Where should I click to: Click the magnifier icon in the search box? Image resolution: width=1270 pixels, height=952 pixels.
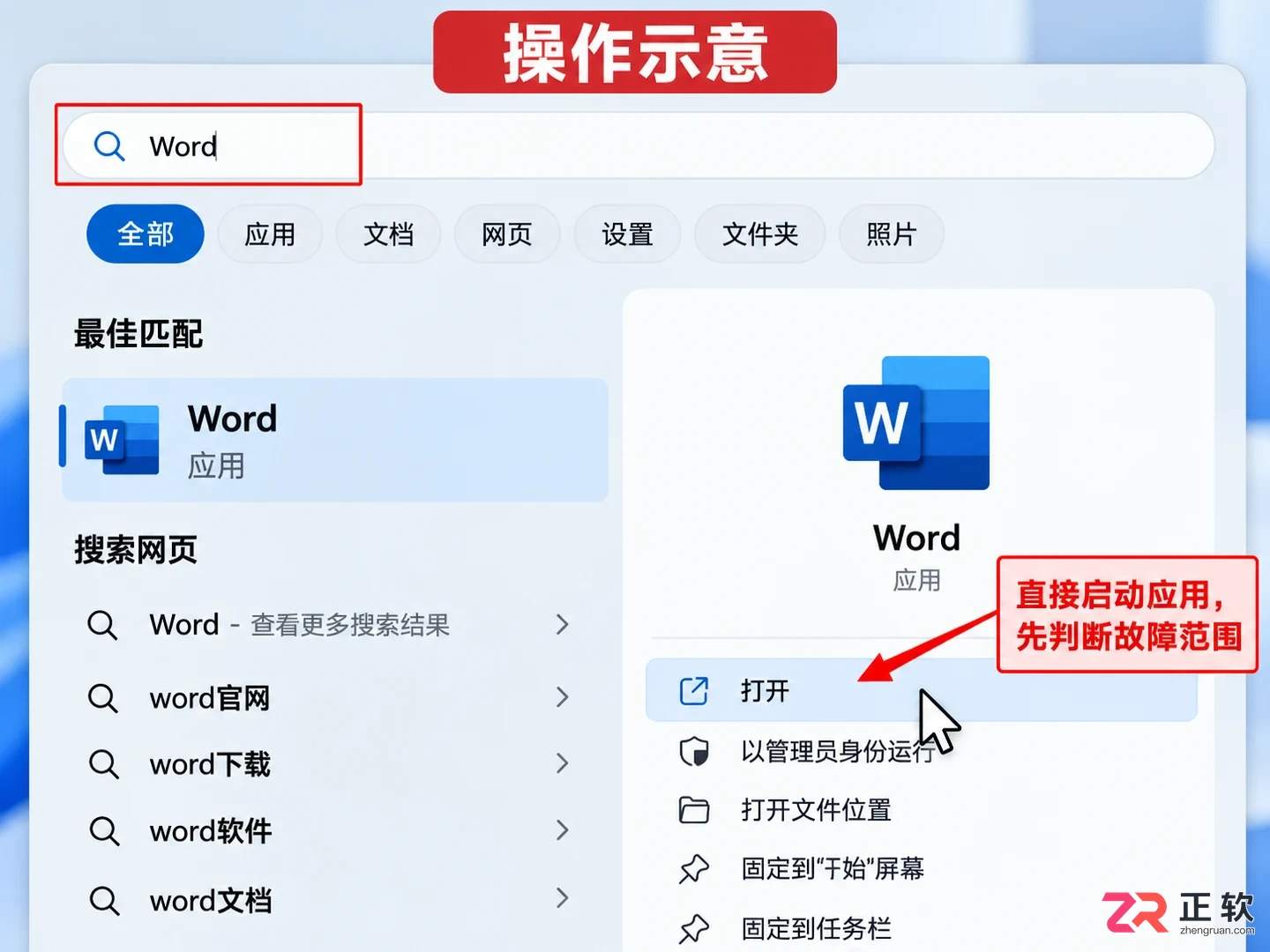109,145
